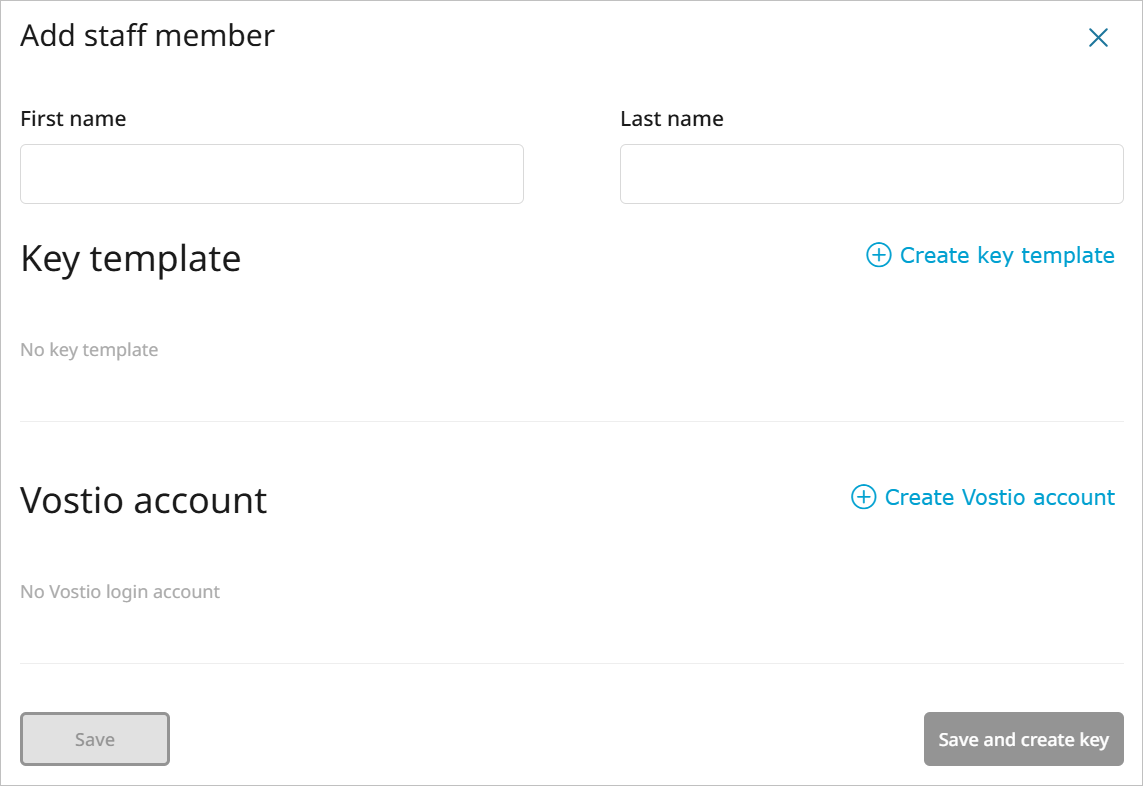Image resolution: width=1143 pixels, height=786 pixels.
Task: Select the Create Vostio account link
Action: coord(999,497)
